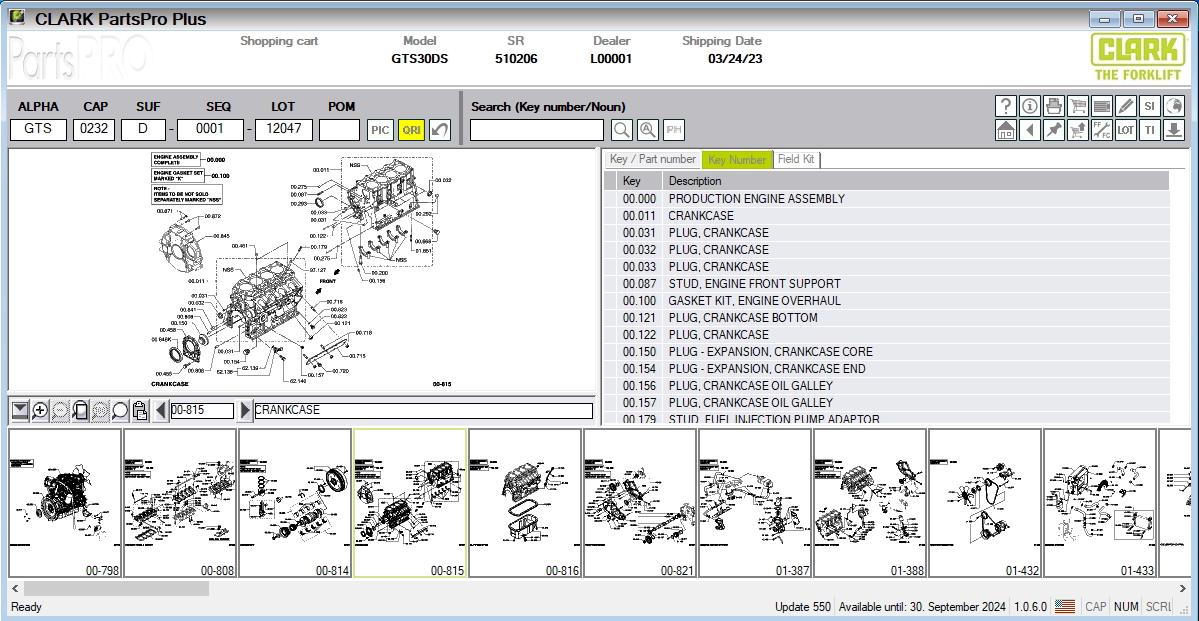Open the print icon
Viewport: 1199px width, 621px height.
click(x=1053, y=106)
